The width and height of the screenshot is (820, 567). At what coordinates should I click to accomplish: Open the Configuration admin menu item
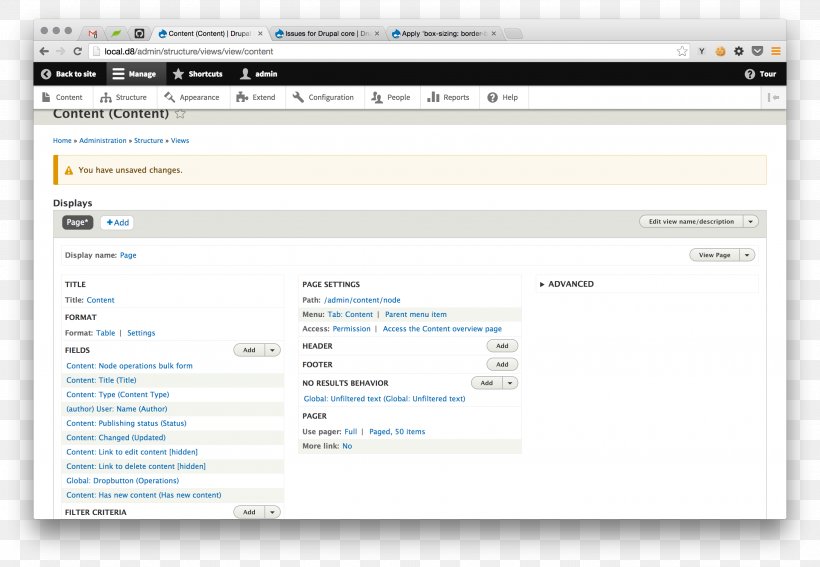323,97
